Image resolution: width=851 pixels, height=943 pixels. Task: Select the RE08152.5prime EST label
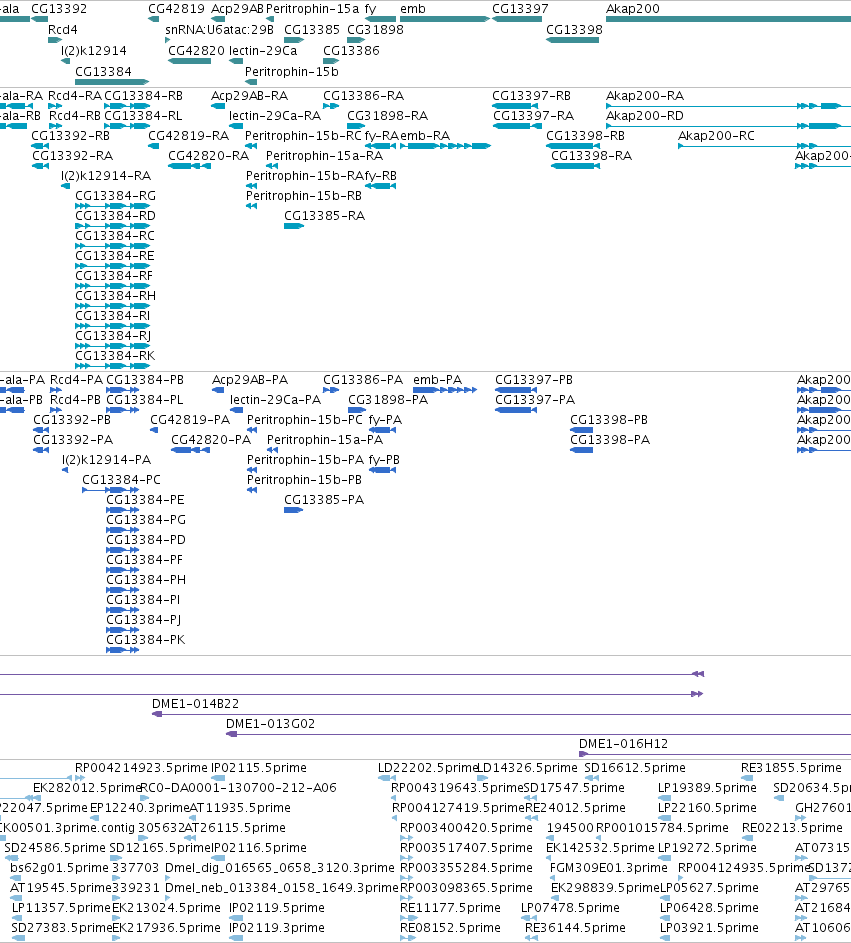(x=450, y=927)
